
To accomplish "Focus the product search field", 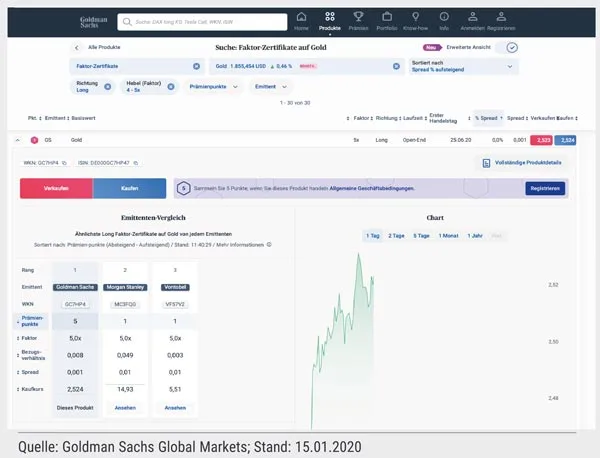I will point(202,22).
